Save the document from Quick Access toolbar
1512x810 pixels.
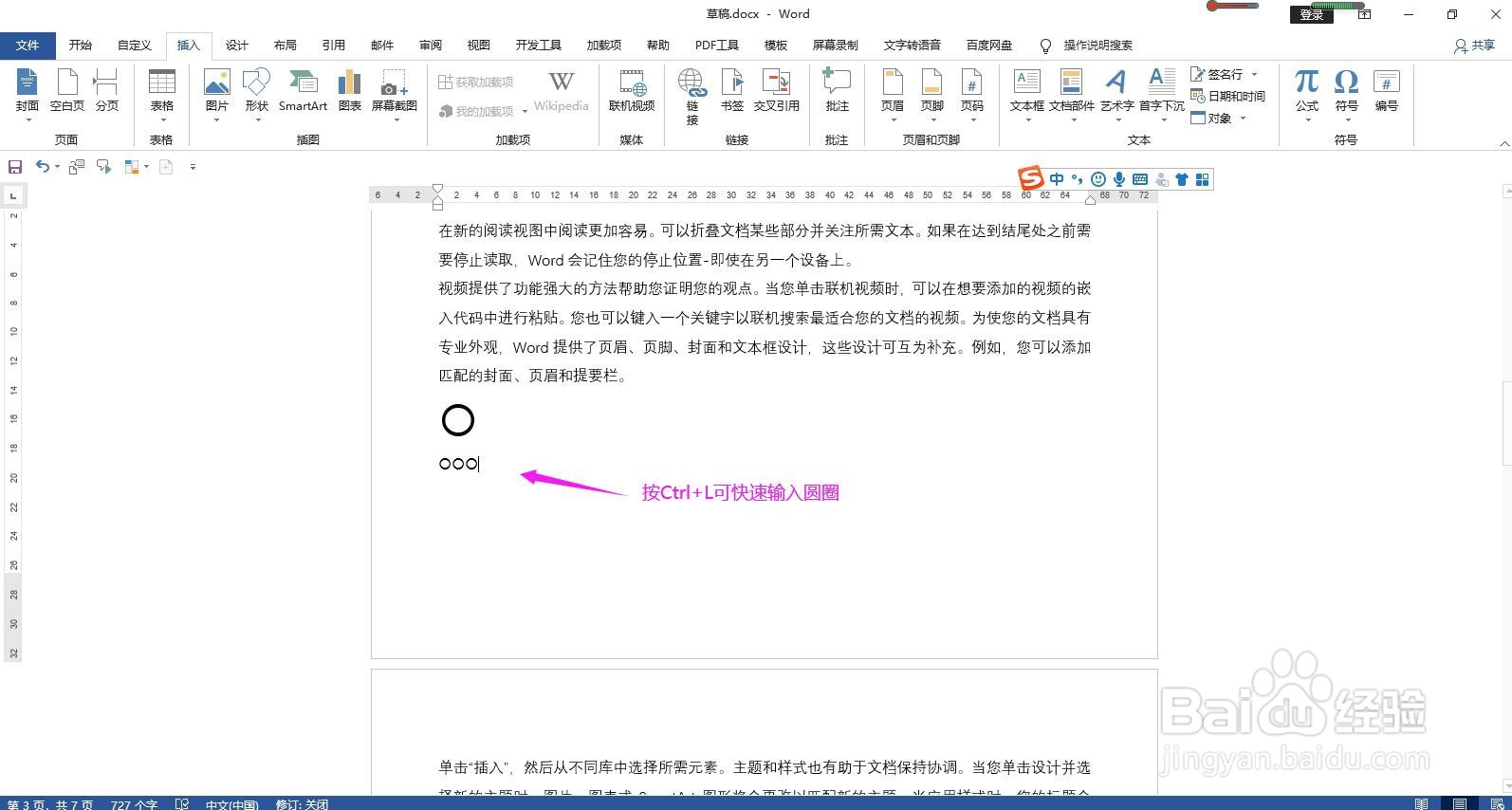(15, 167)
